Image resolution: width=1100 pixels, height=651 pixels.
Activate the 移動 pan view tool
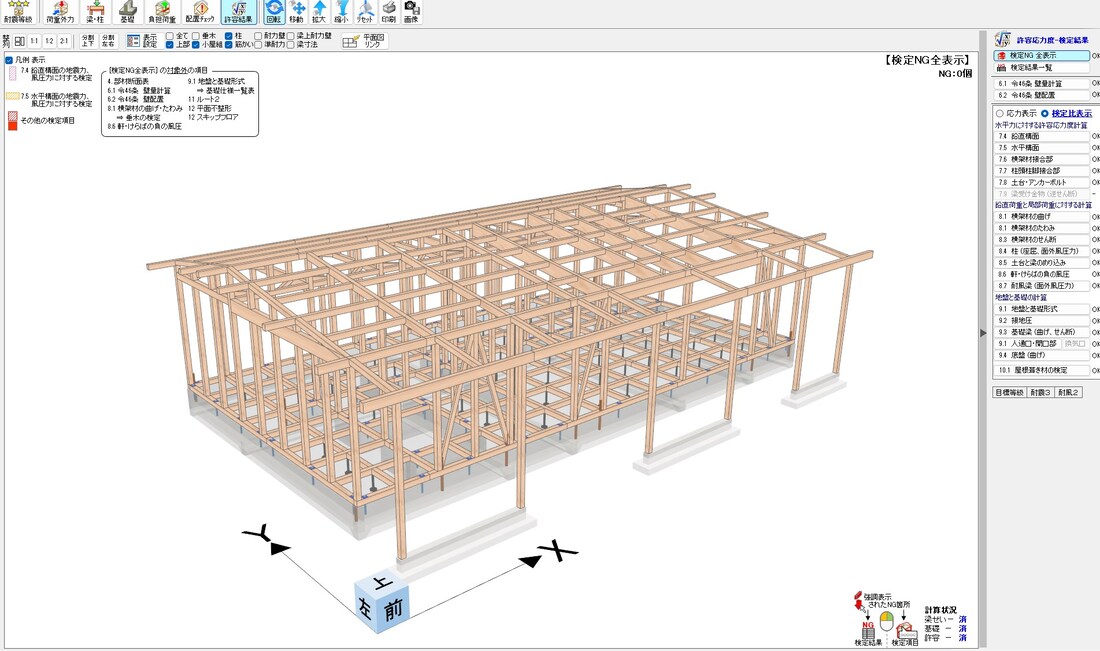click(297, 12)
